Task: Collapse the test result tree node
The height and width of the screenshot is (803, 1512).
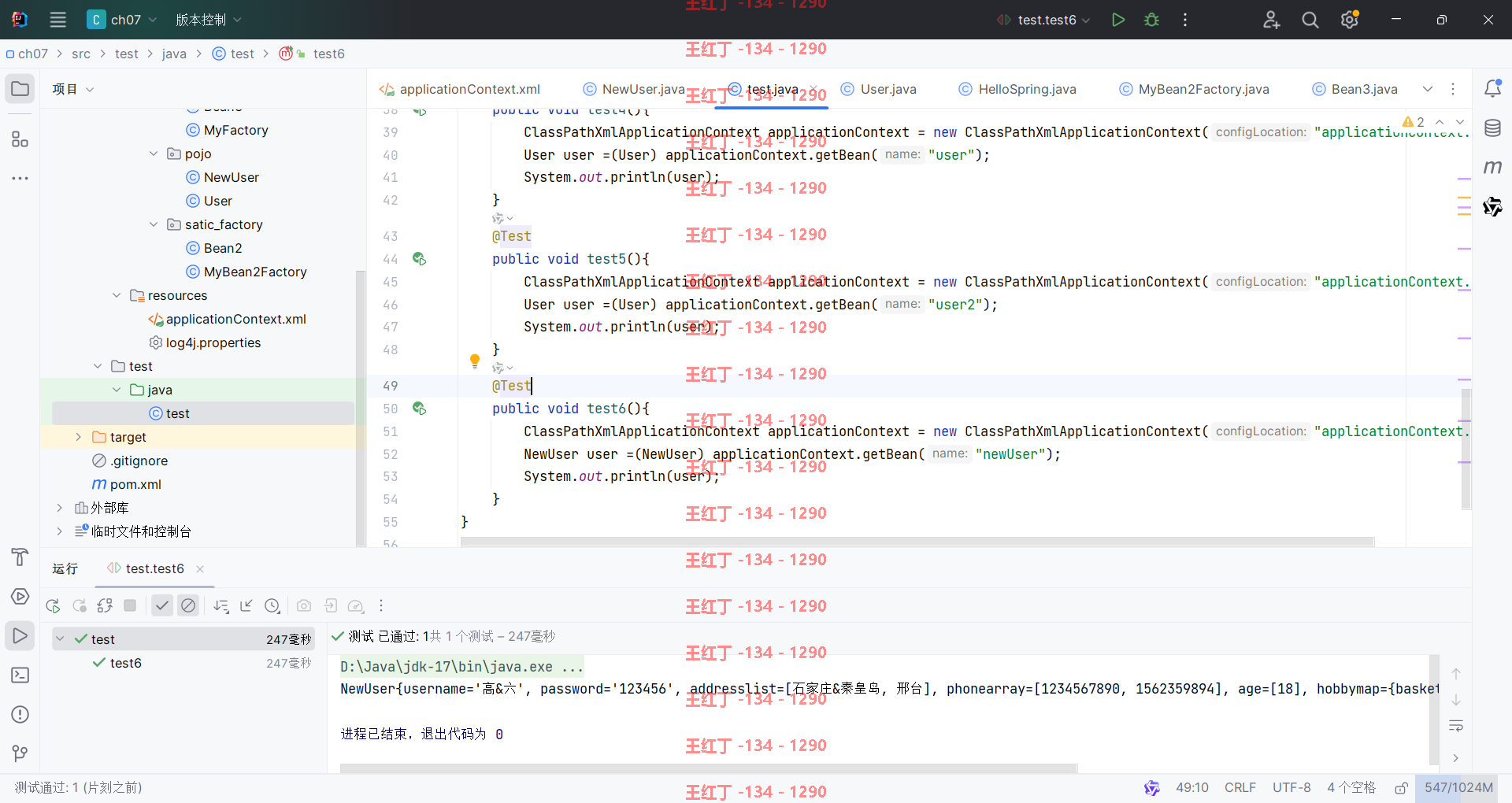Action: (60, 639)
